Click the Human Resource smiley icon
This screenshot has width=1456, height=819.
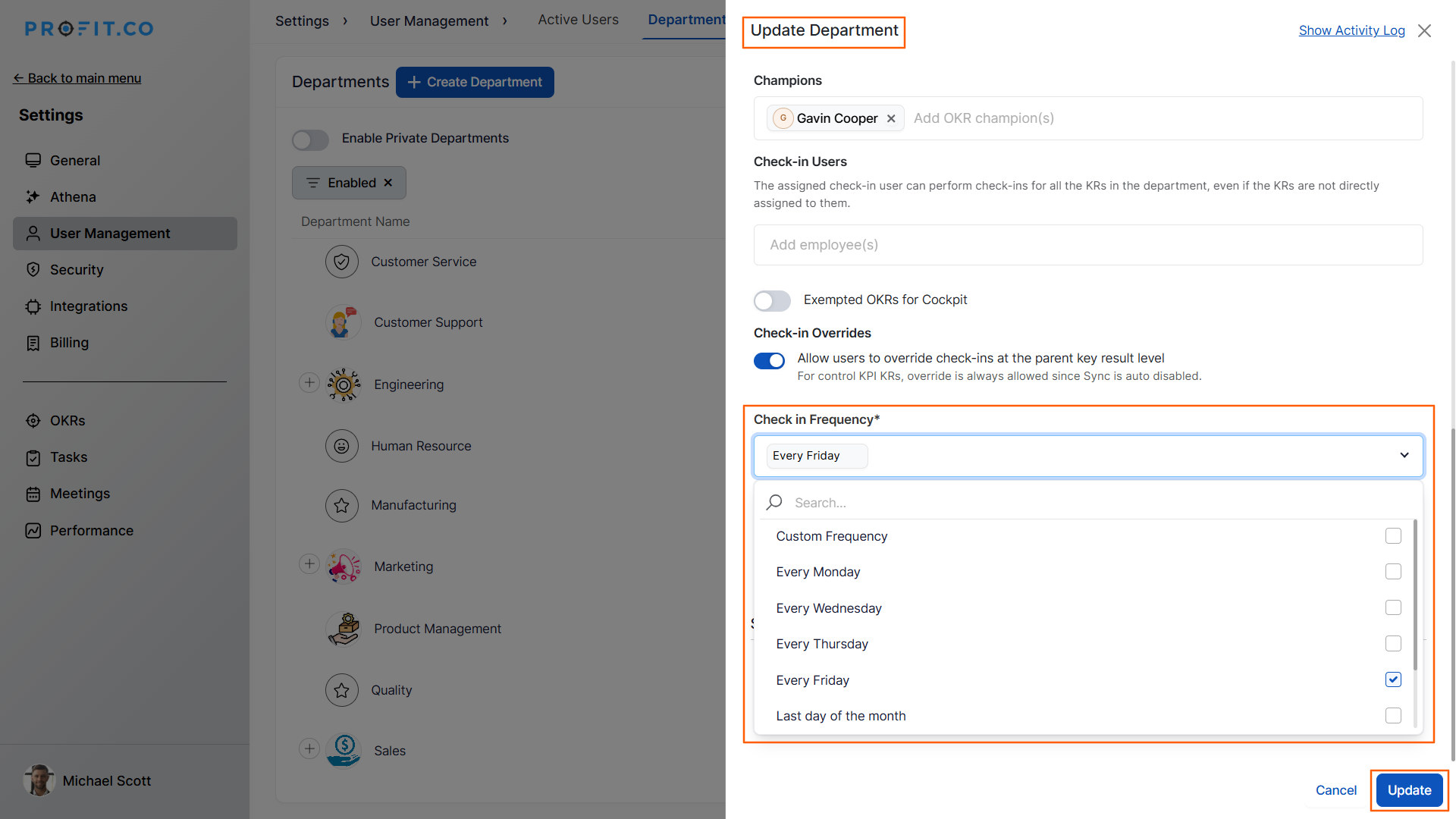click(342, 446)
